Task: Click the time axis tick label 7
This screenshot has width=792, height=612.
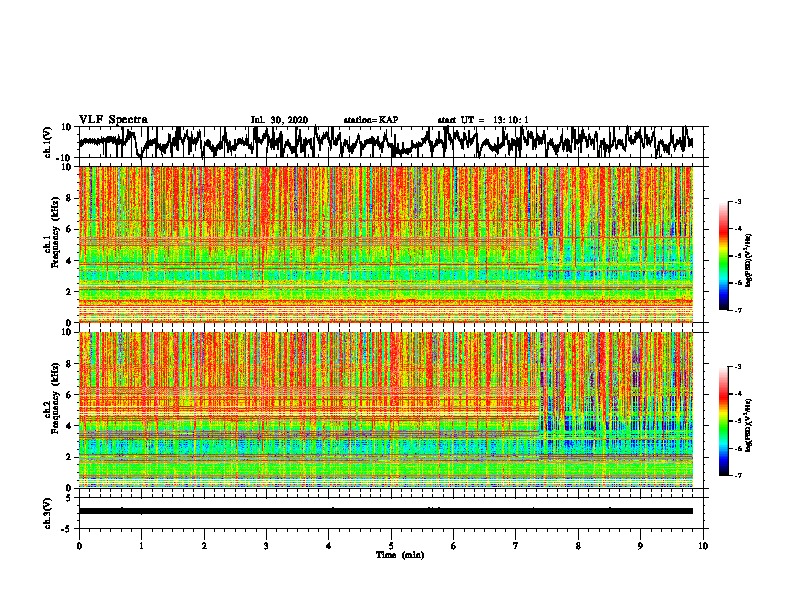Action: (x=516, y=546)
